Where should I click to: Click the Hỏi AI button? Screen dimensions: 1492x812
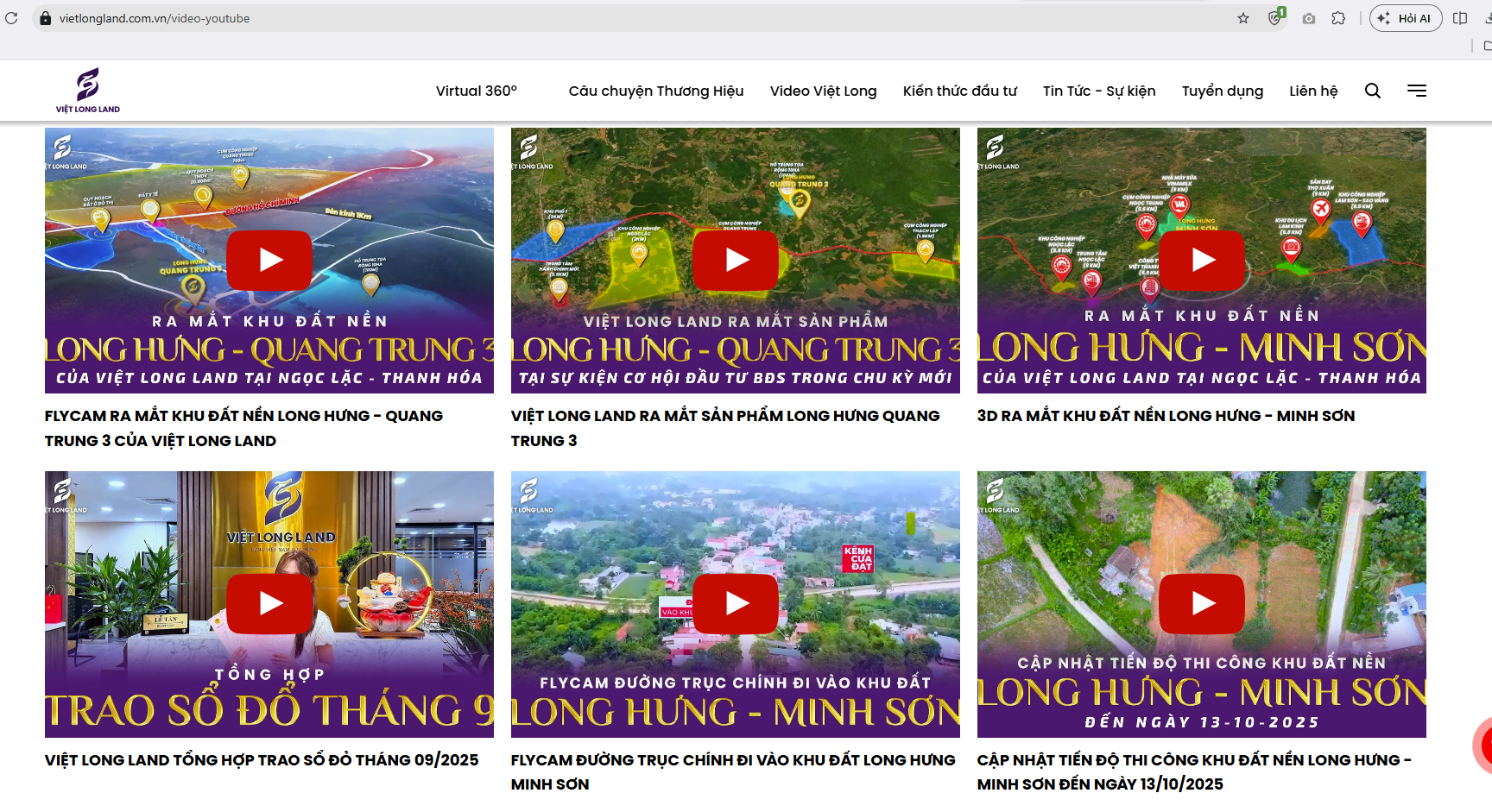[x=1406, y=18]
